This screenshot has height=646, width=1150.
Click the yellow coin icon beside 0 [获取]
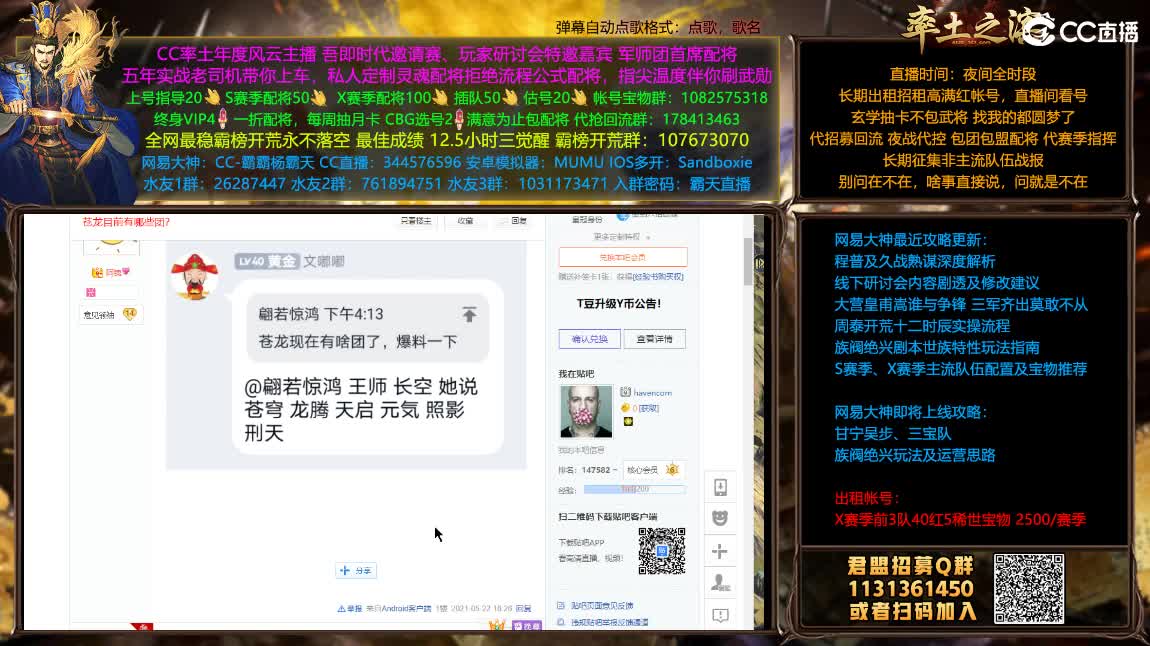tap(625, 408)
